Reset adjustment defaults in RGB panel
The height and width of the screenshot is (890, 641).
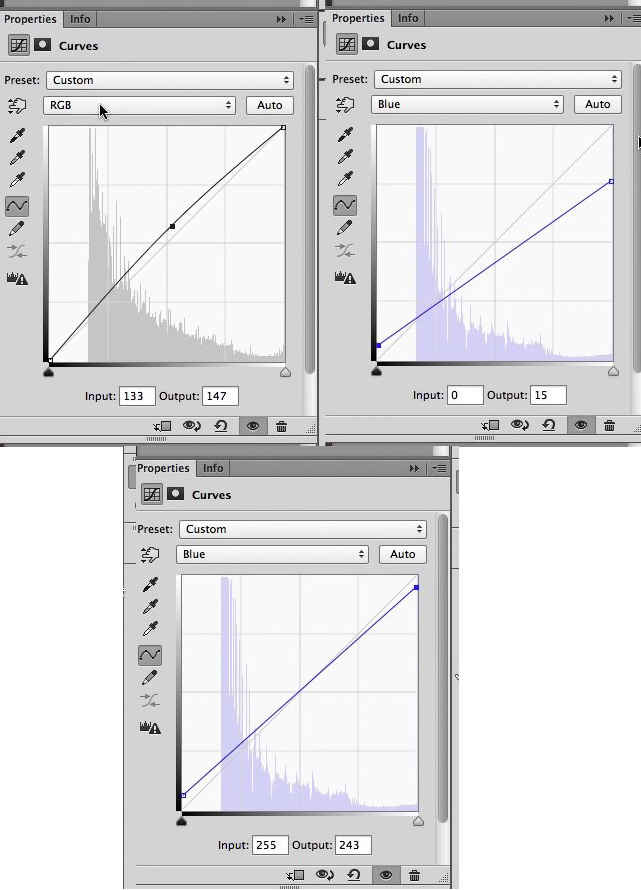pos(221,426)
